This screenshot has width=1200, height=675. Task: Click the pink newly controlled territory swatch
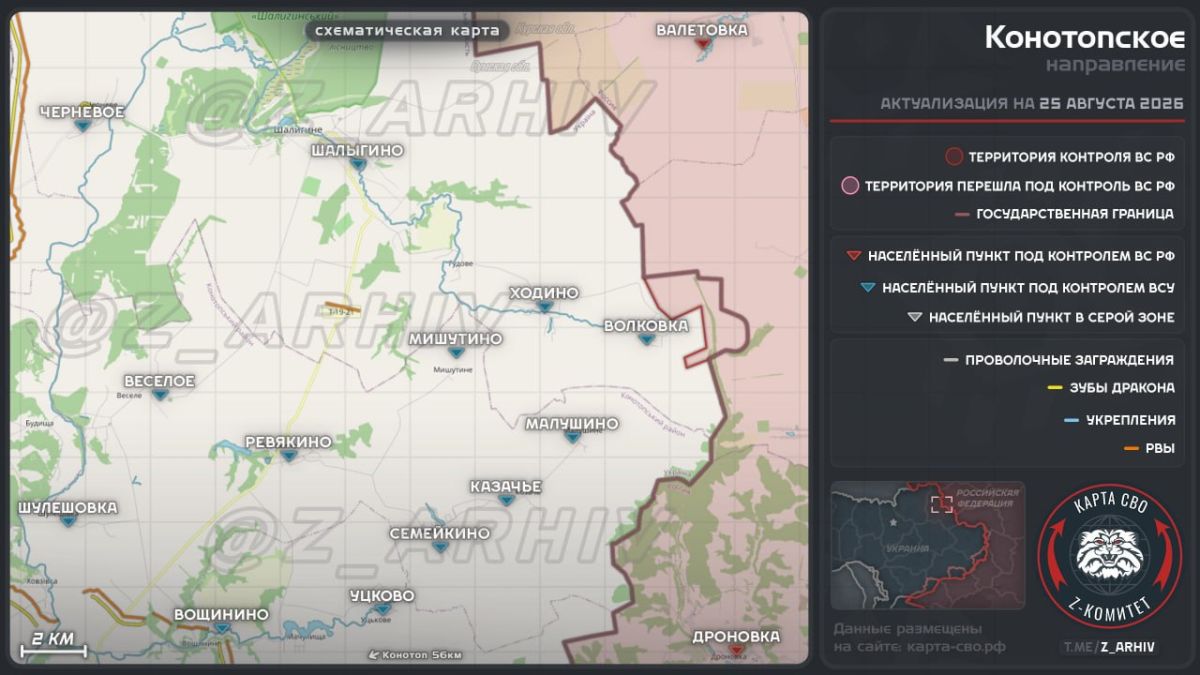(850, 185)
